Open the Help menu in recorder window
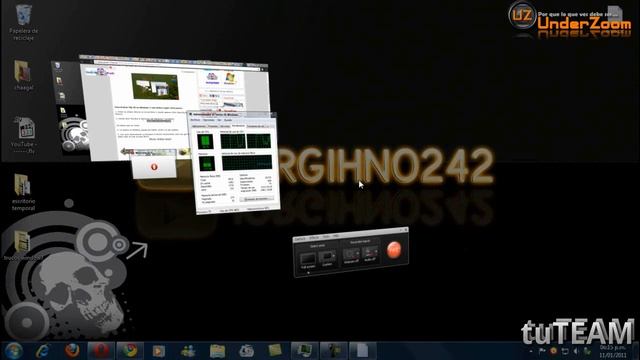This screenshot has width=640, height=360. (x=336, y=236)
